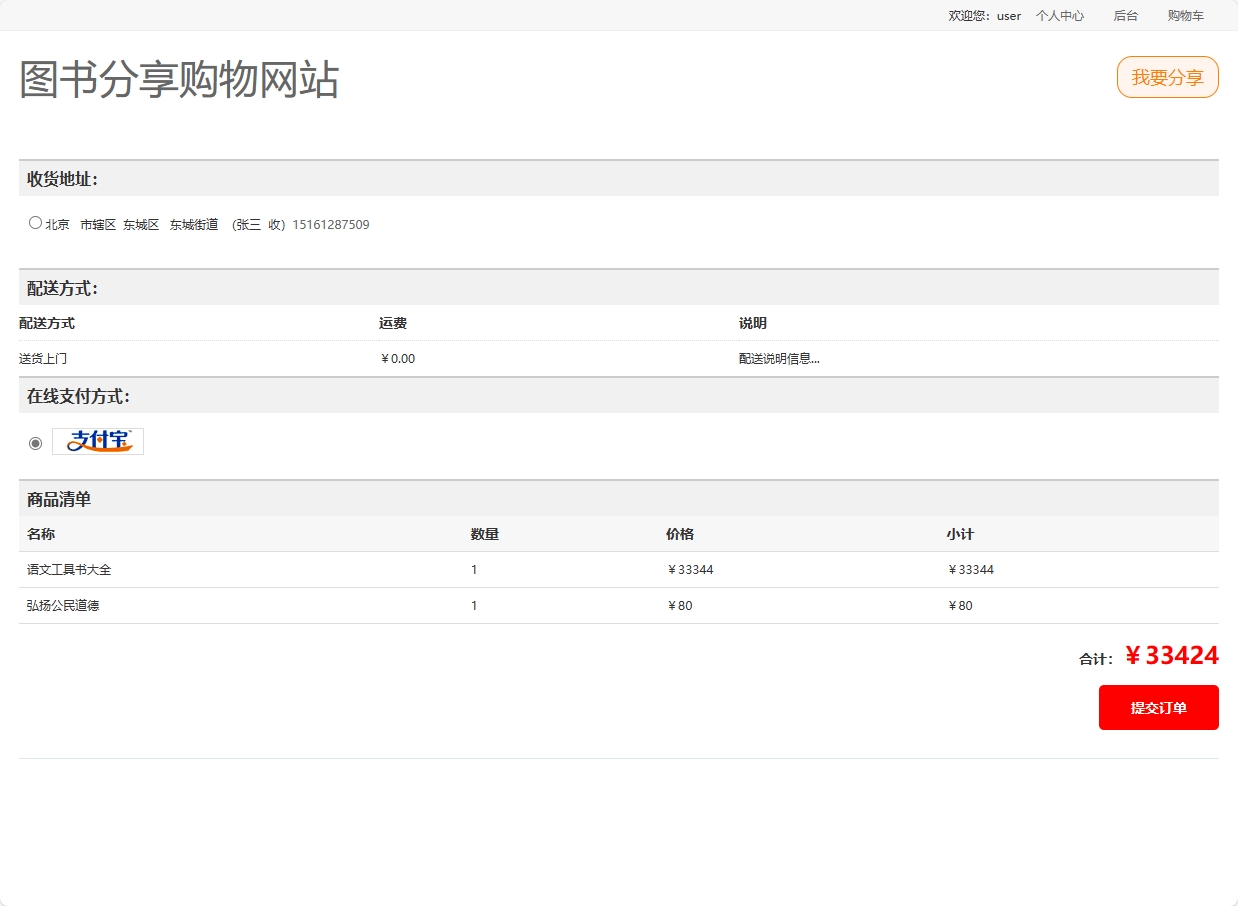Select the Alipay payment radio button
The height and width of the screenshot is (906, 1238).
tap(36, 443)
